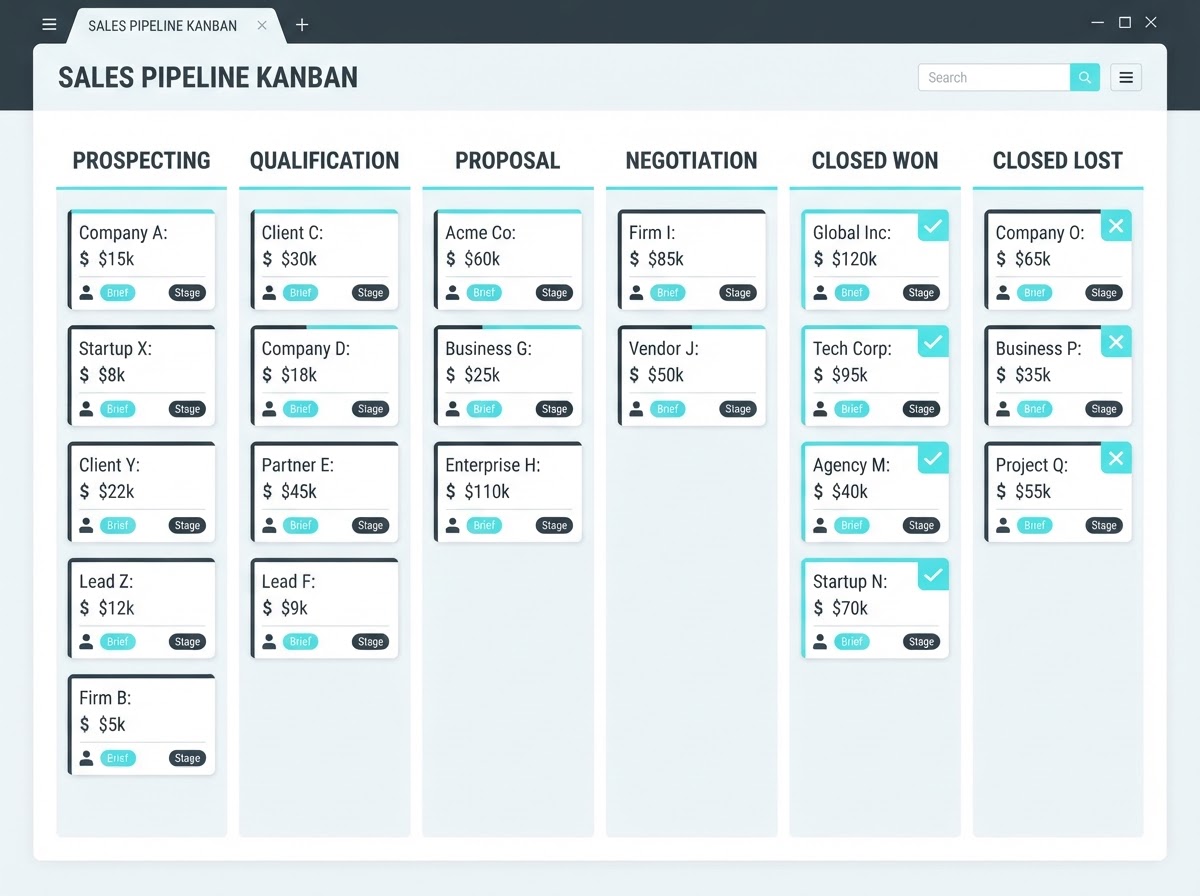Click the Proposal column header
Image resolution: width=1200 pixels, height=896 pixels.
point(507,160)
